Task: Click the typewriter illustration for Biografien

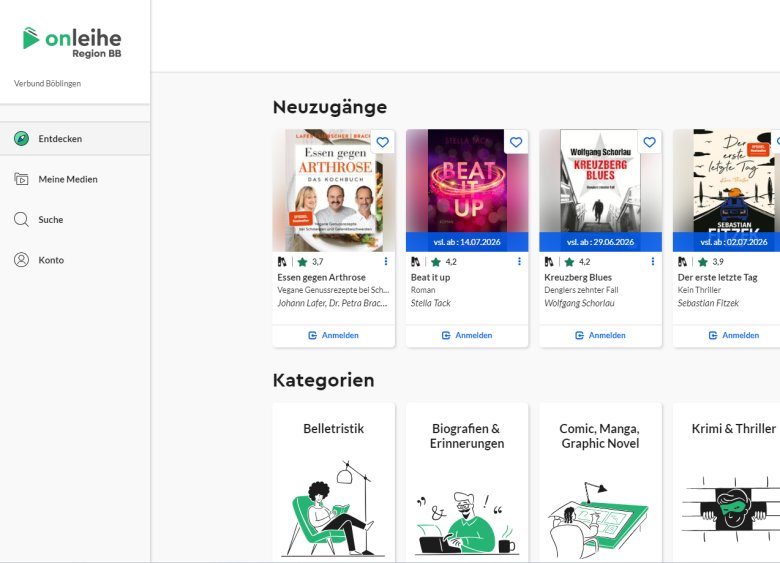Action: 466,523
